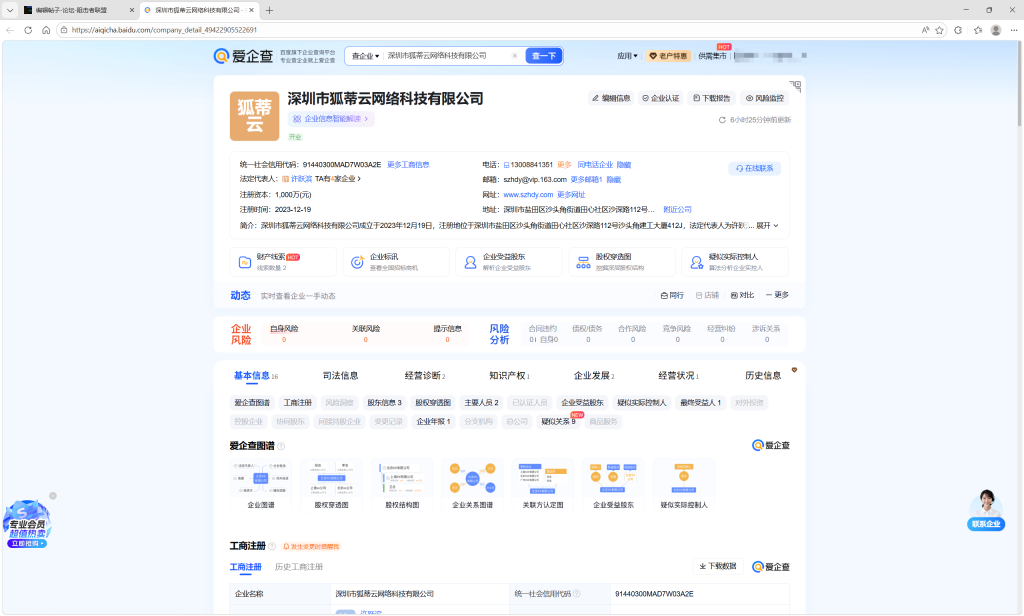Reload the page with browser refresh icon
Screen dimensions: 1024x616
tap(28, 30)
